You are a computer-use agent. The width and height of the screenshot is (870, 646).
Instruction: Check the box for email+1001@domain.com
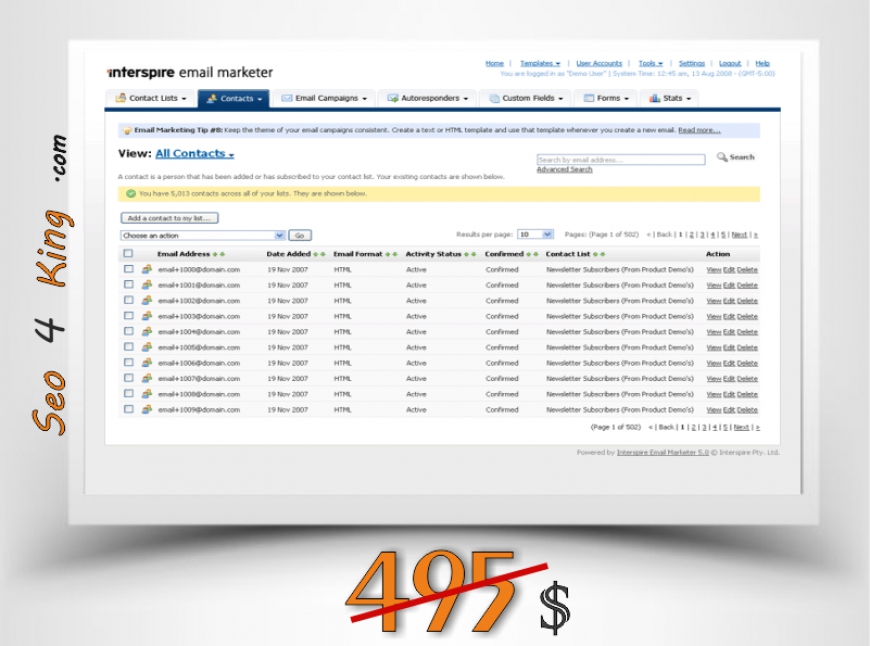[x=129, y=284]
